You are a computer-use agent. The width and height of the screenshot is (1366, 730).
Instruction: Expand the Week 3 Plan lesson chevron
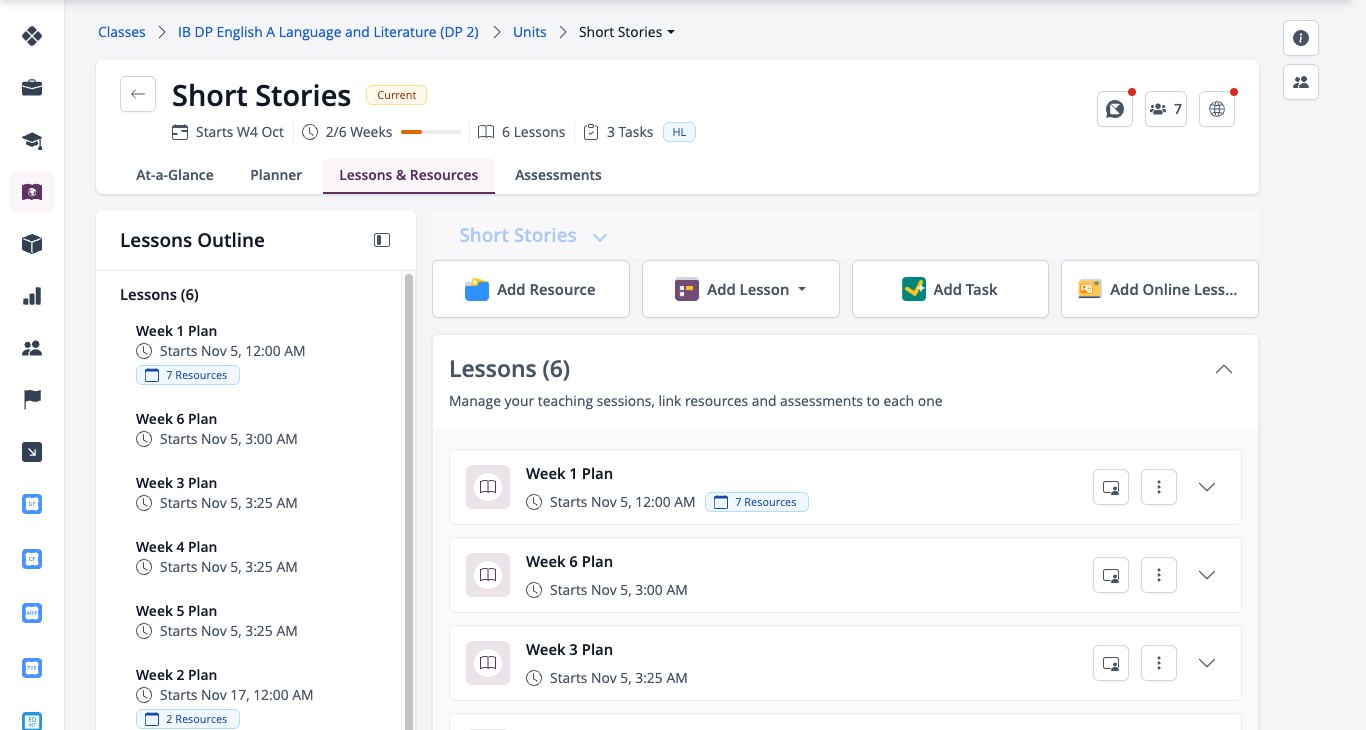tap(1207, 663)
